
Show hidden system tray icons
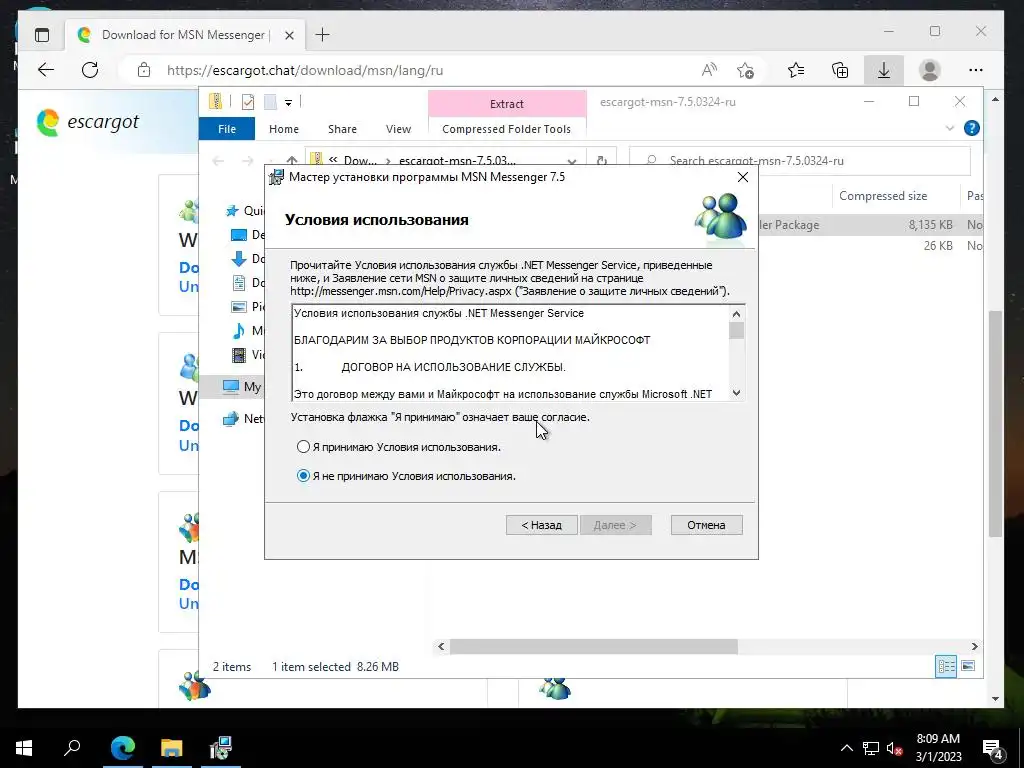point(846,748)
